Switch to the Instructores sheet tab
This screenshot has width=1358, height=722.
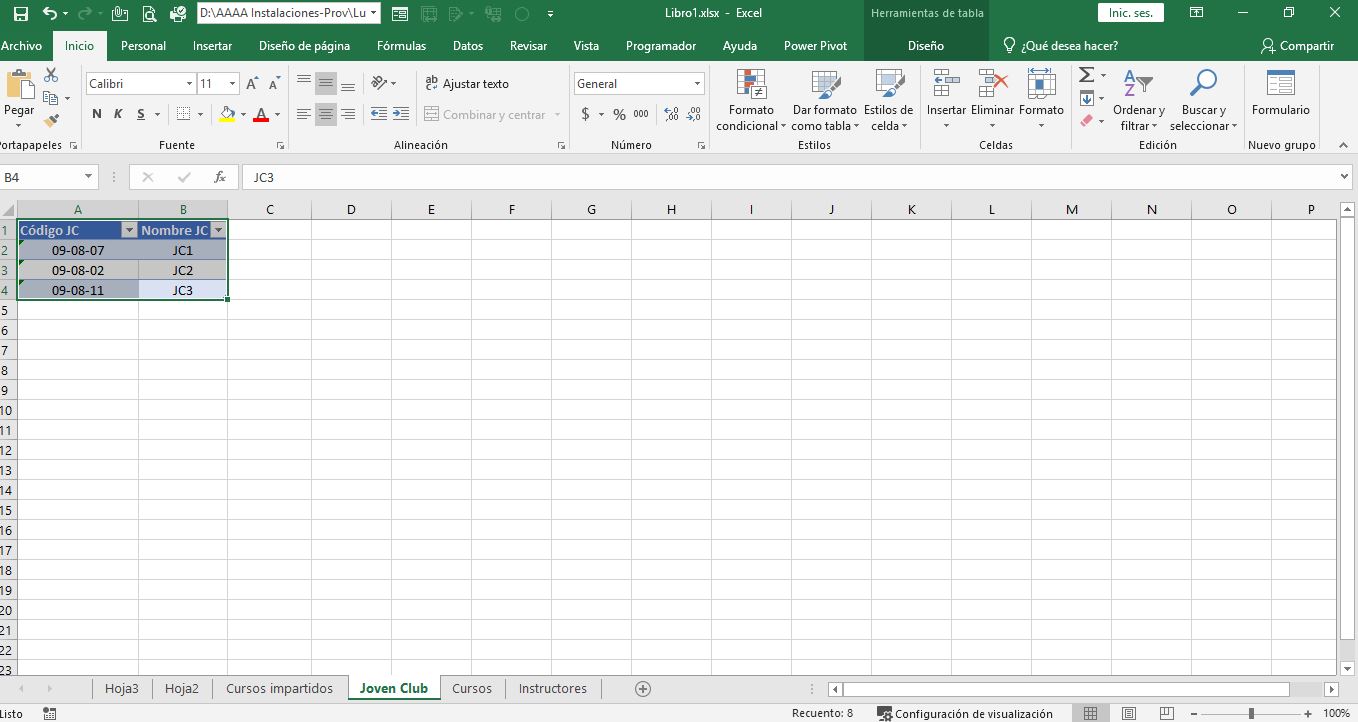[x=553, y=688]
